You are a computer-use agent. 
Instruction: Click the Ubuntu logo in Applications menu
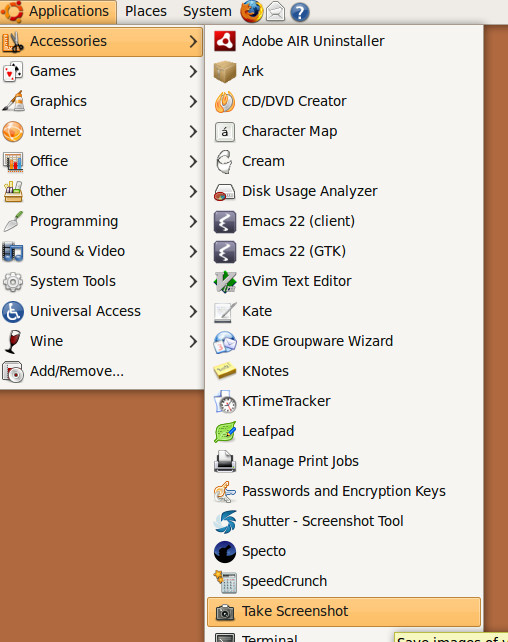coord(13,11)
